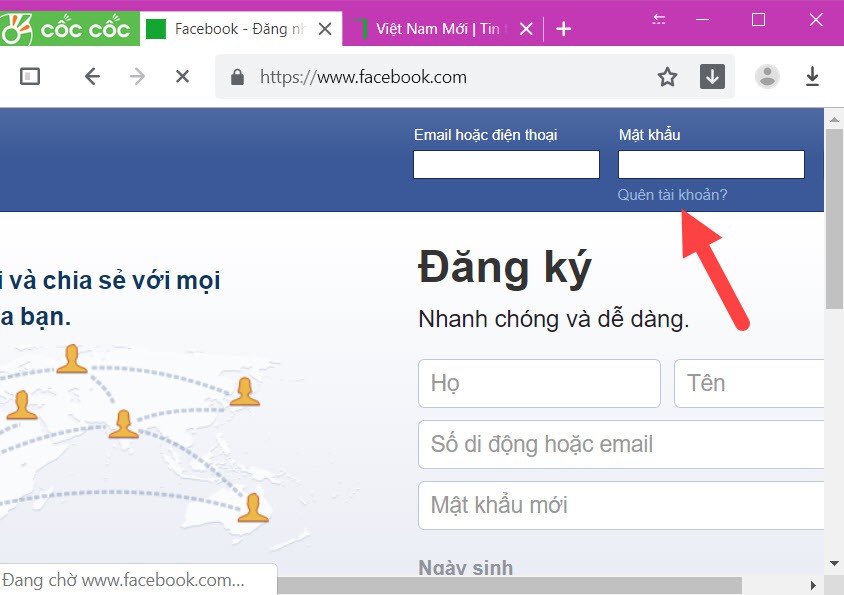Click the Số di động hoặc email field
Viewport: 844px width, 595px height.
pos(621,444)
